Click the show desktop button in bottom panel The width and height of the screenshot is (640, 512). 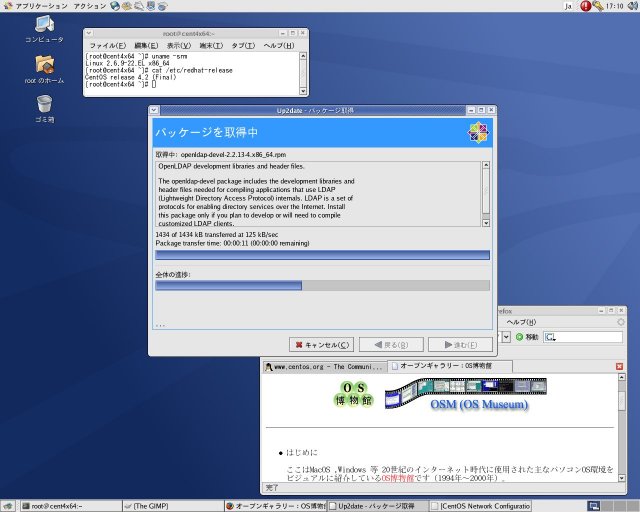pos(8,506)
